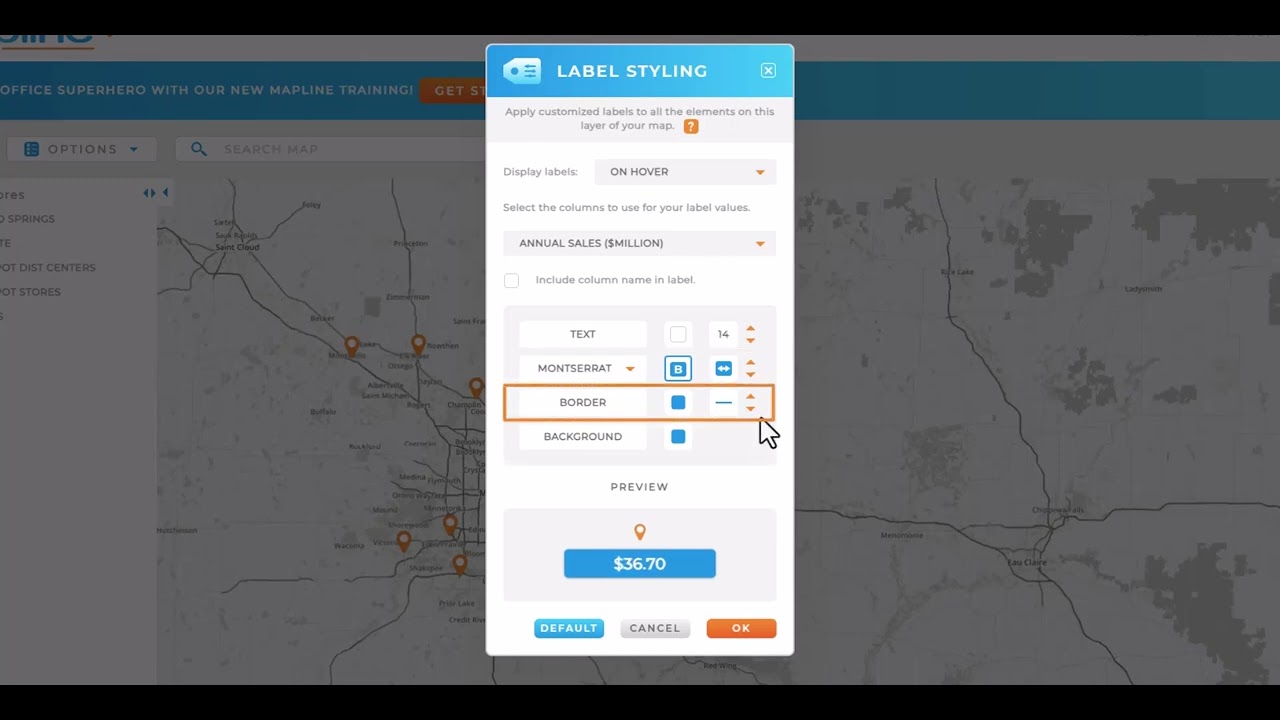This screenshot has width=1280, height=720.
Task: Click the orange pin in the preview
Action: 640,532
